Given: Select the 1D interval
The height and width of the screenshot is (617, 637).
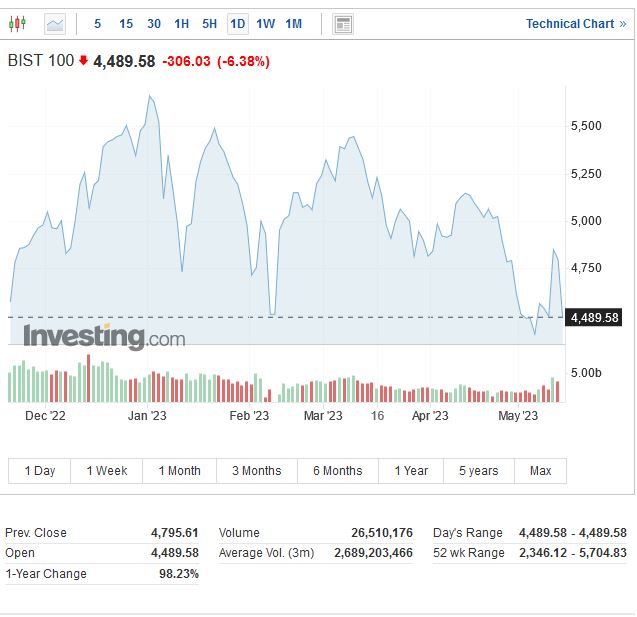Looking at the screenshot, I should [x=237, y=23].
